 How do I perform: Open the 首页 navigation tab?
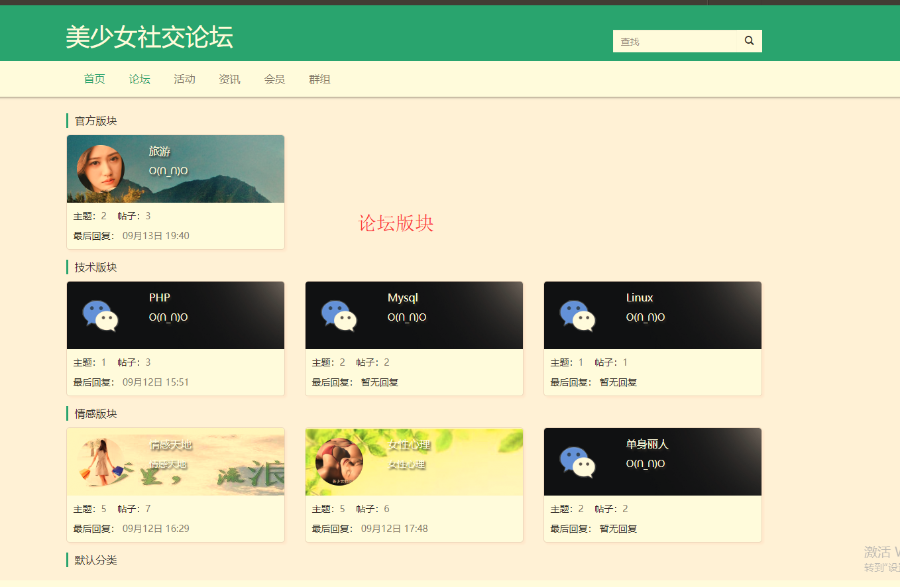[x=94, y=79]
